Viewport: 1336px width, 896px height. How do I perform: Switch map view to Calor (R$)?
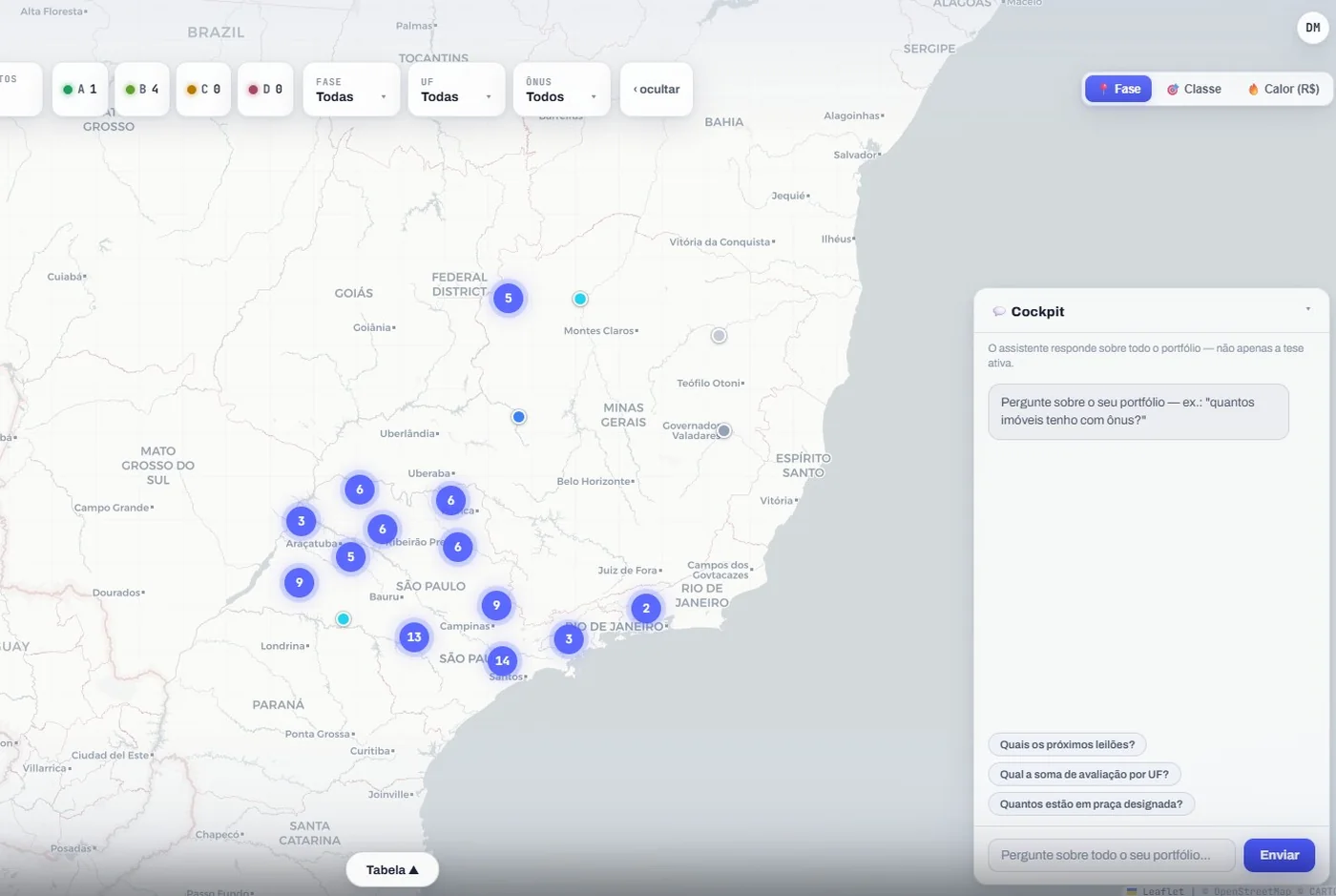coord(1284,89)
